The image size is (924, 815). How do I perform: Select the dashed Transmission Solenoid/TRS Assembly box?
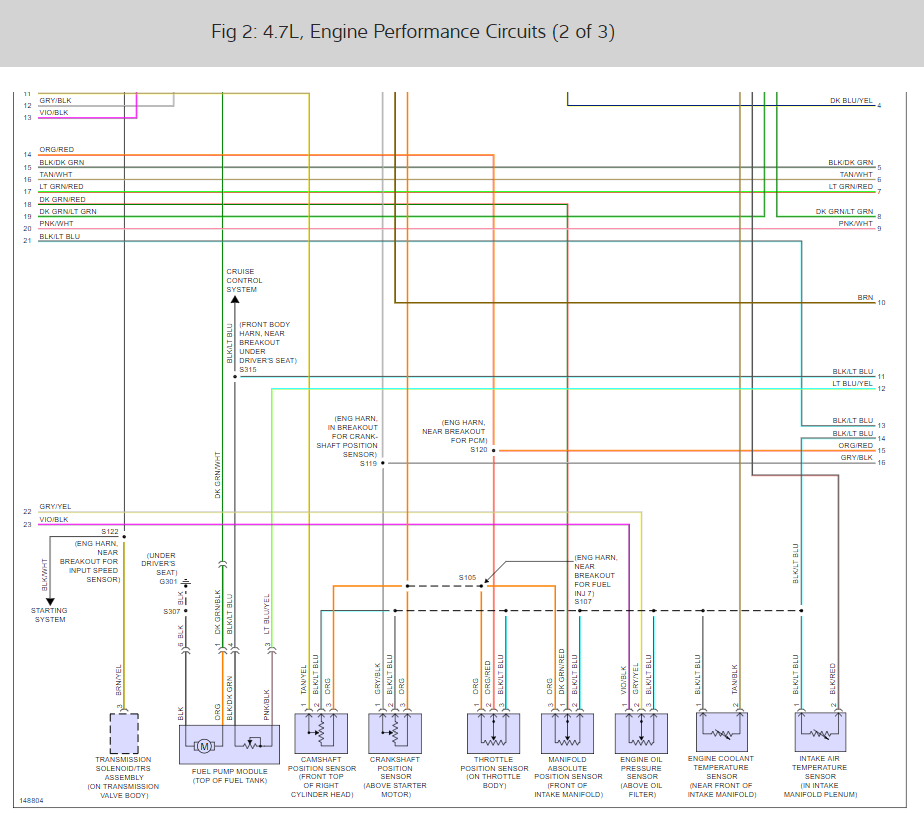pos(124,733)
